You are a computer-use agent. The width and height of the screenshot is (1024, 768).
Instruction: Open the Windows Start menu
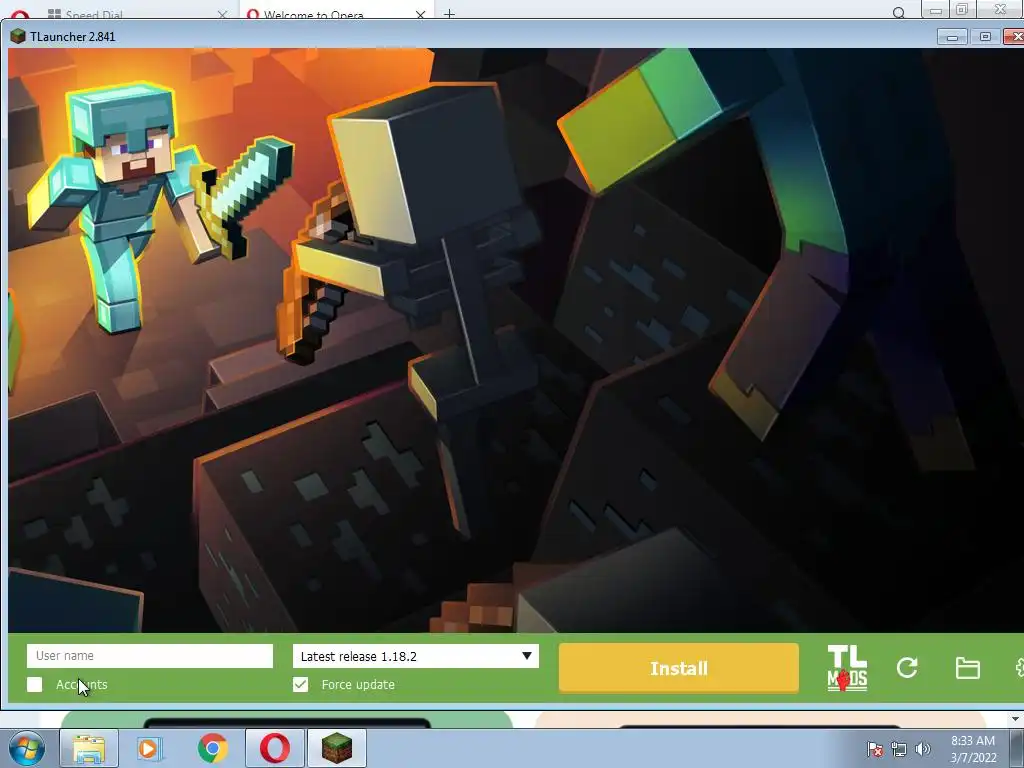pos(27,748)
